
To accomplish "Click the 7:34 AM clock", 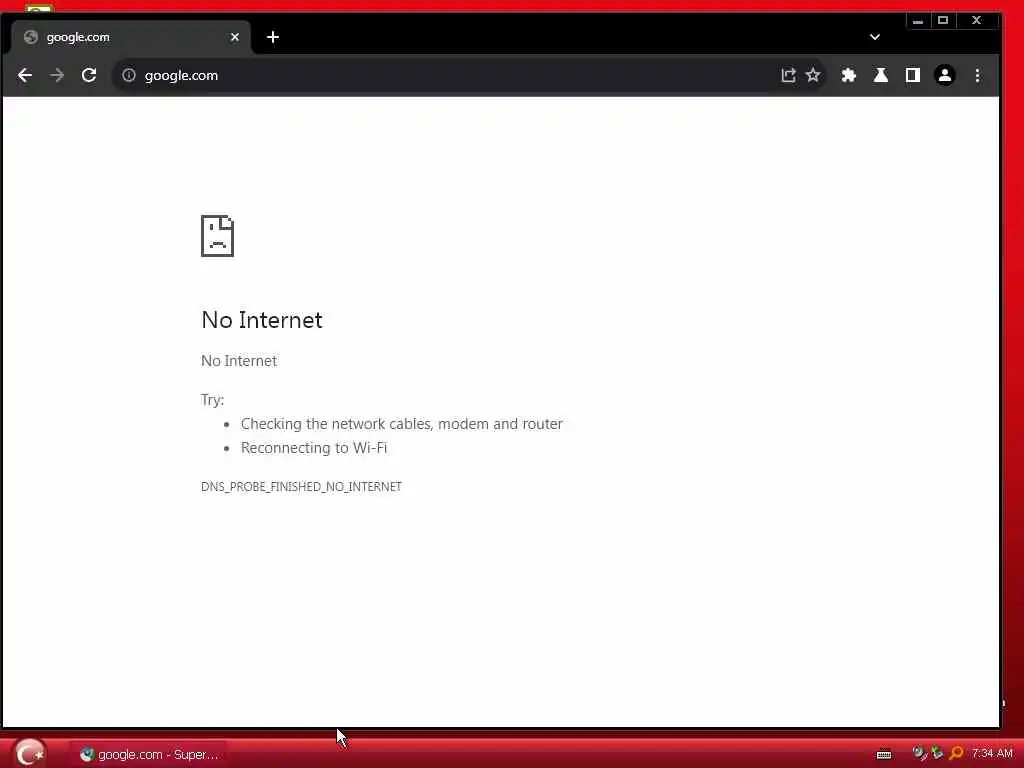I will [x=992, y=754].
